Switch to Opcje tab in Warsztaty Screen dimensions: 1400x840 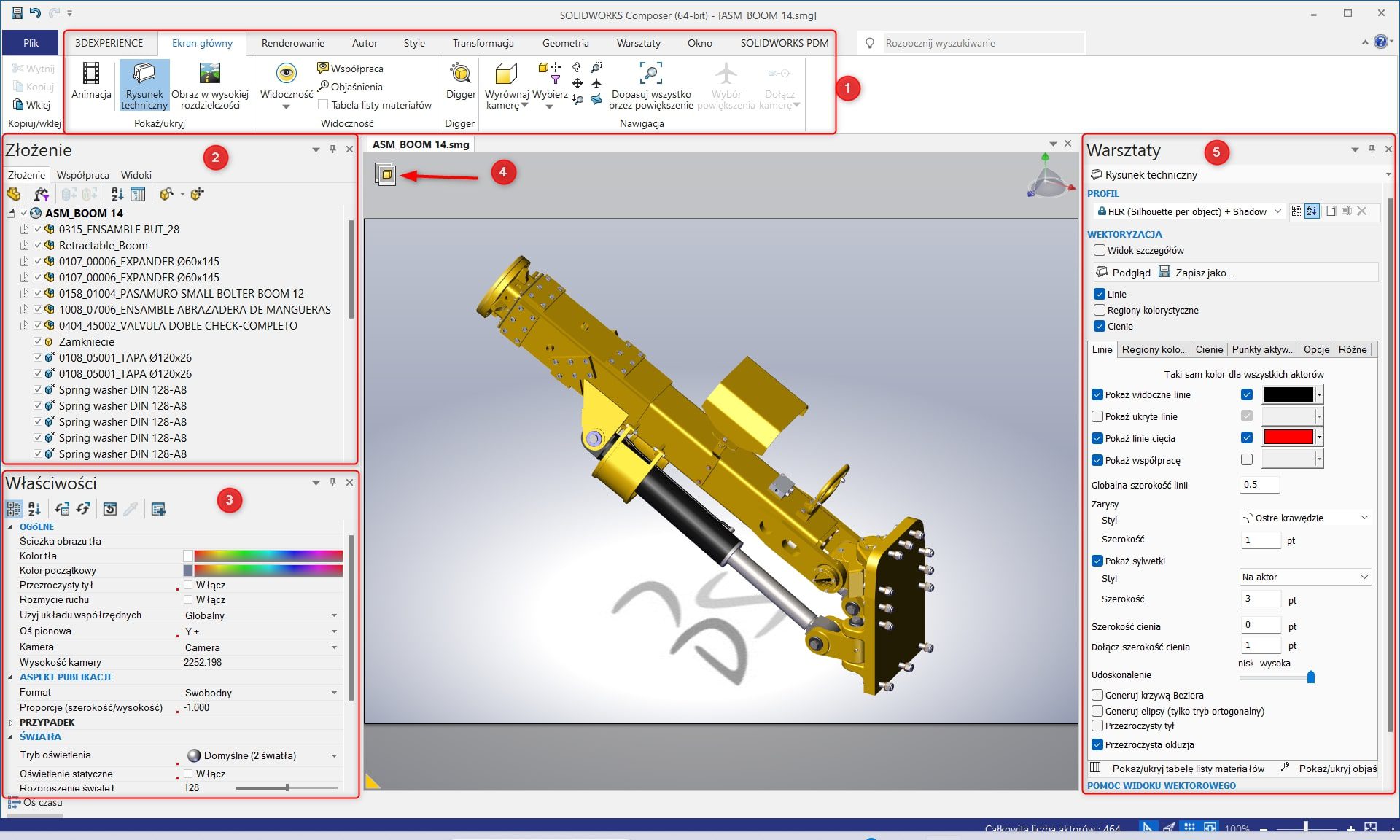tap(1316, 349)
